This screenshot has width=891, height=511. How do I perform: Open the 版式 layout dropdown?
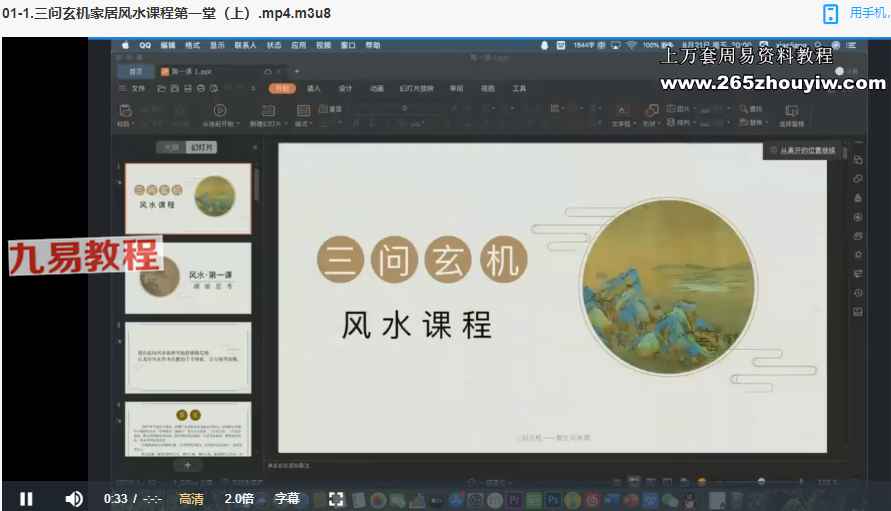coord(303,123)
